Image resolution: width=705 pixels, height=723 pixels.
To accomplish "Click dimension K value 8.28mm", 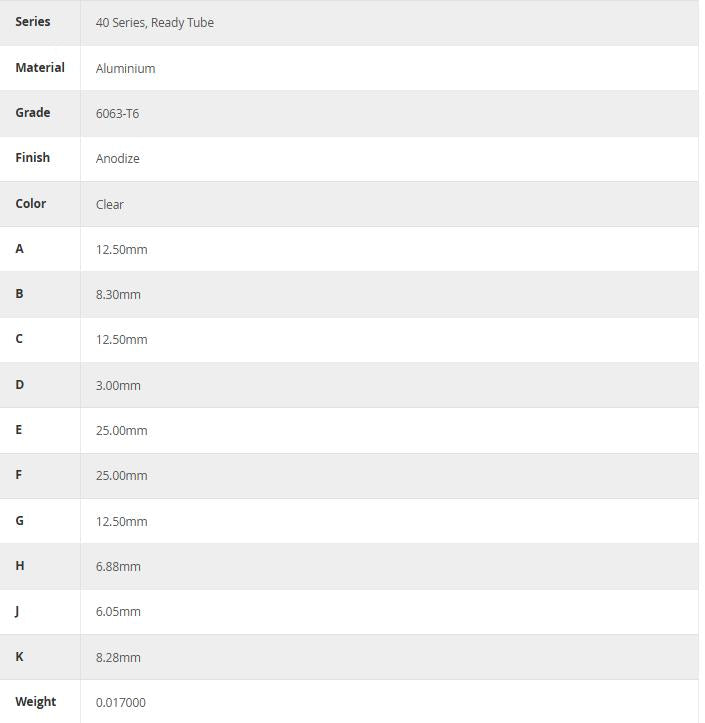I will 119,657.
